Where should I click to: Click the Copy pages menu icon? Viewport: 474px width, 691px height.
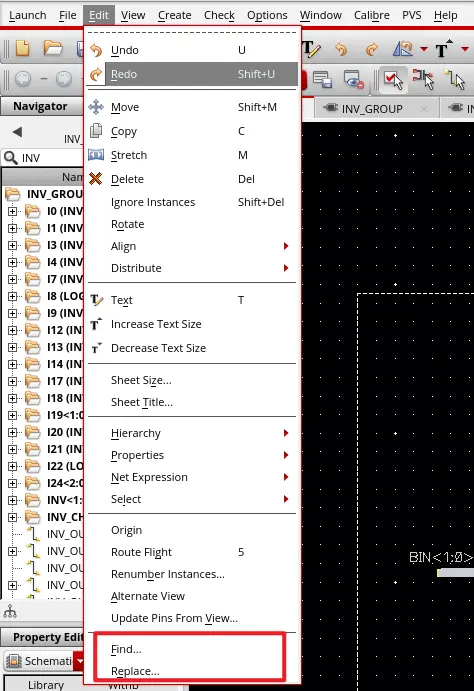96,131
